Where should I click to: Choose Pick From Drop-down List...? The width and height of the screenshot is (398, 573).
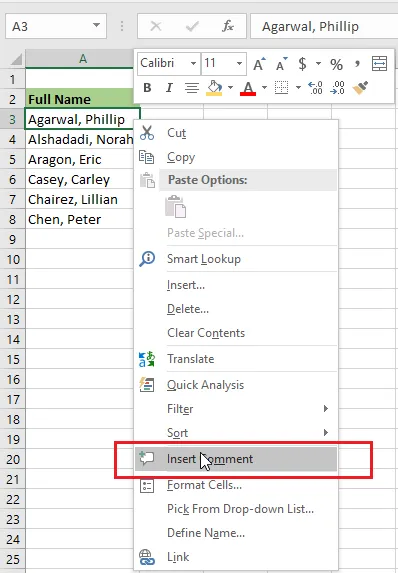236,509
